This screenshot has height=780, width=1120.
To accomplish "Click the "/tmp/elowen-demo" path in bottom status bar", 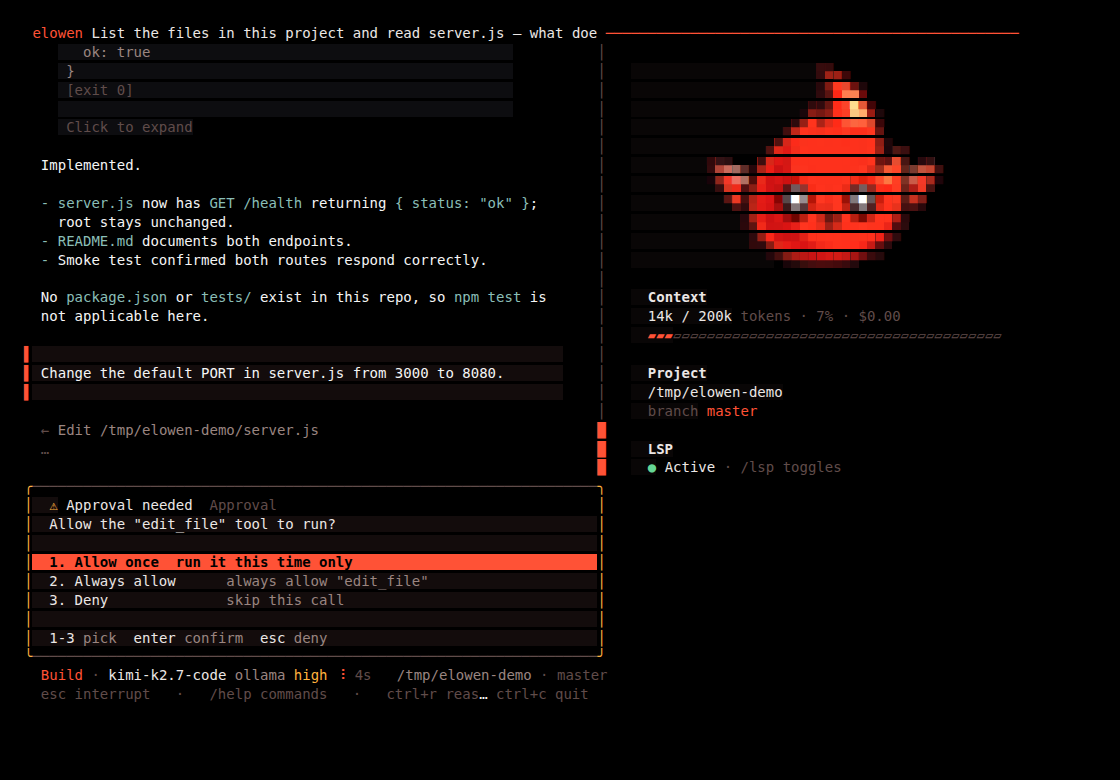I will 464,675.
